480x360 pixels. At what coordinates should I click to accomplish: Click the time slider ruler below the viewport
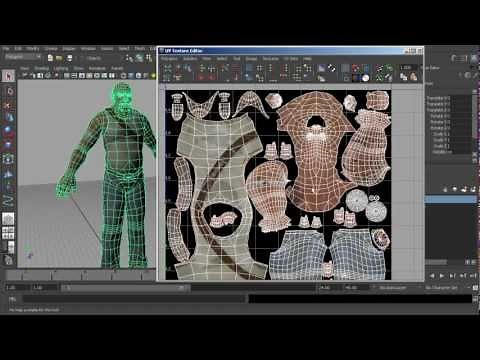(x=80, y=275)
